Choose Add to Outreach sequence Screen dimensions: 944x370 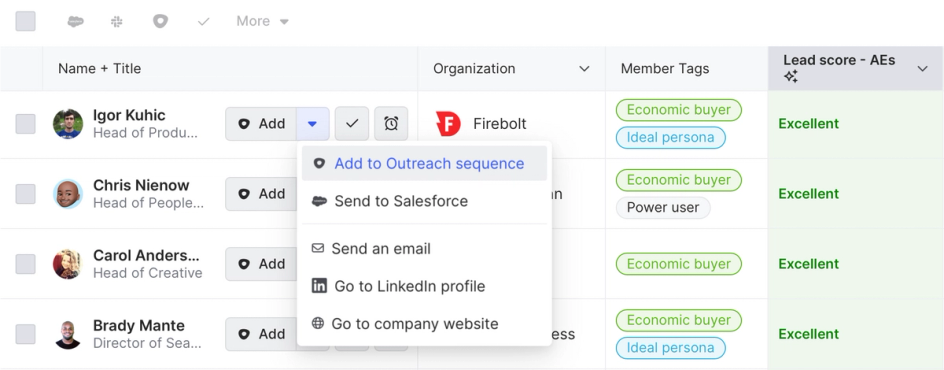424,164
